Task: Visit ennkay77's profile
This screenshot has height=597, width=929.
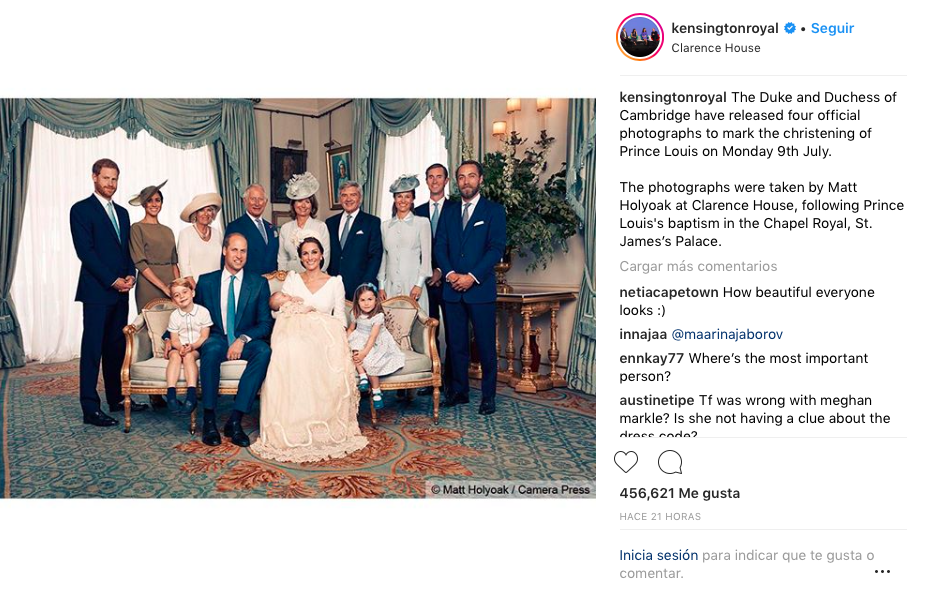Action: click(x=652, y=359)
